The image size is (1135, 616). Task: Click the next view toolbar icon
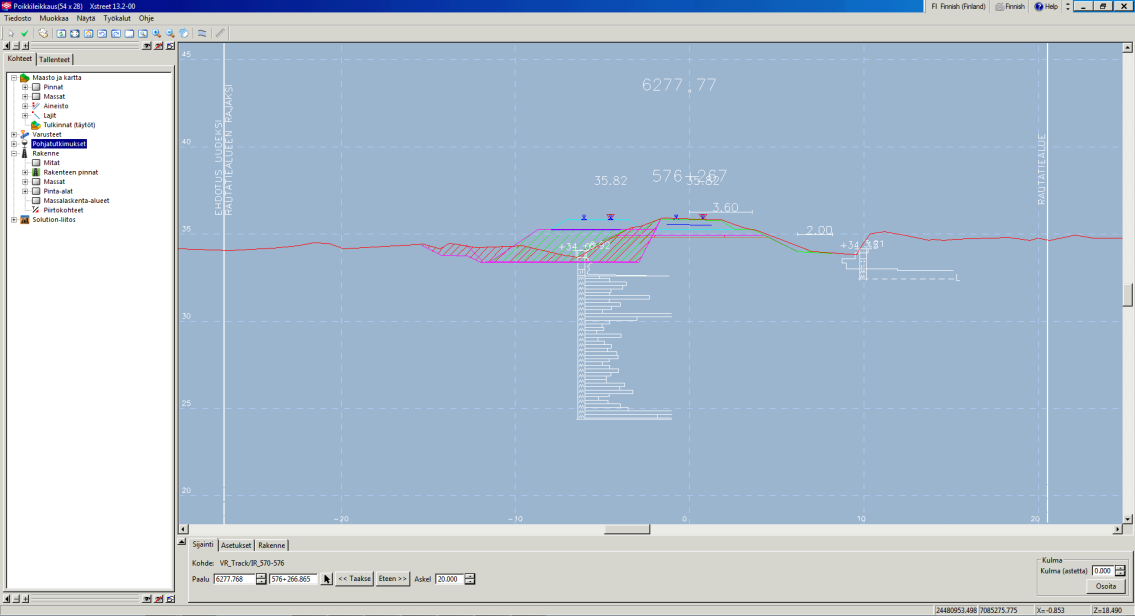(x=116, y=33)
